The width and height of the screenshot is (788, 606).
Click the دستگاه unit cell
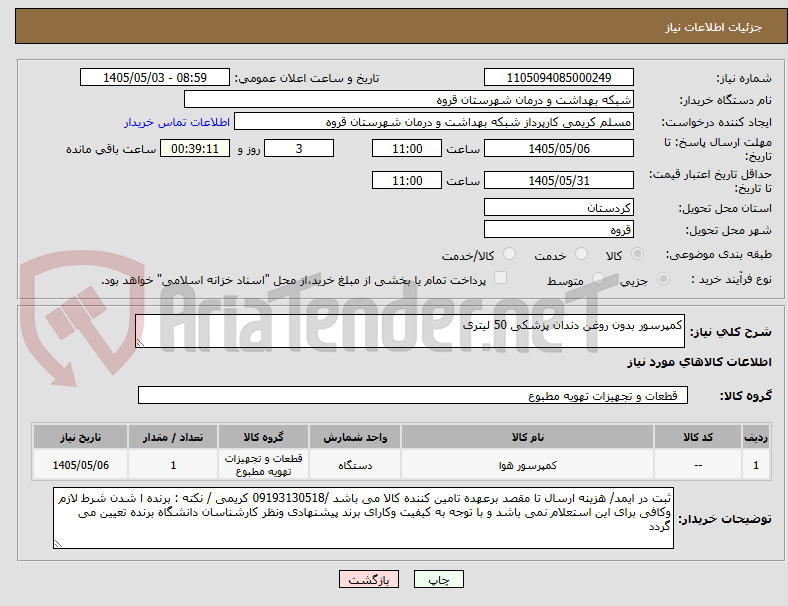pos(355,465)
